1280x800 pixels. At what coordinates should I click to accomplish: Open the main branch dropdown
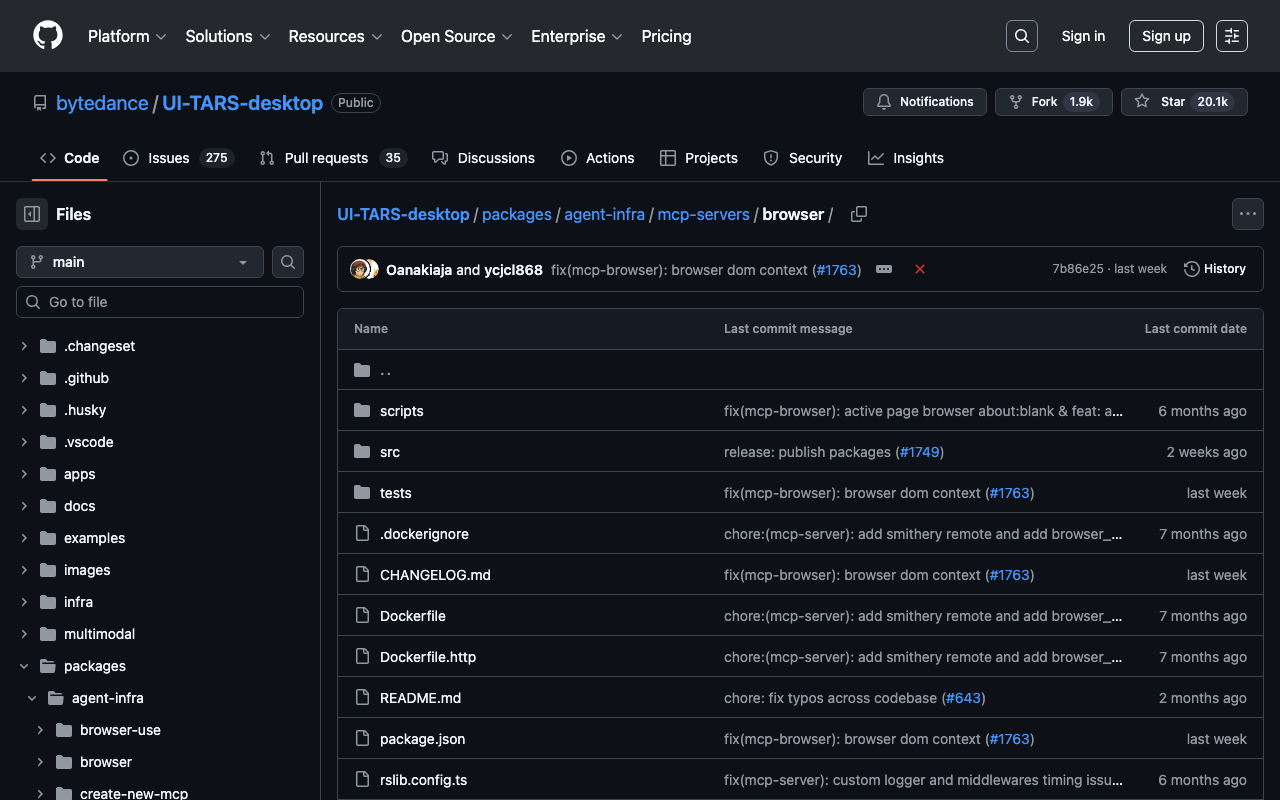140,262
